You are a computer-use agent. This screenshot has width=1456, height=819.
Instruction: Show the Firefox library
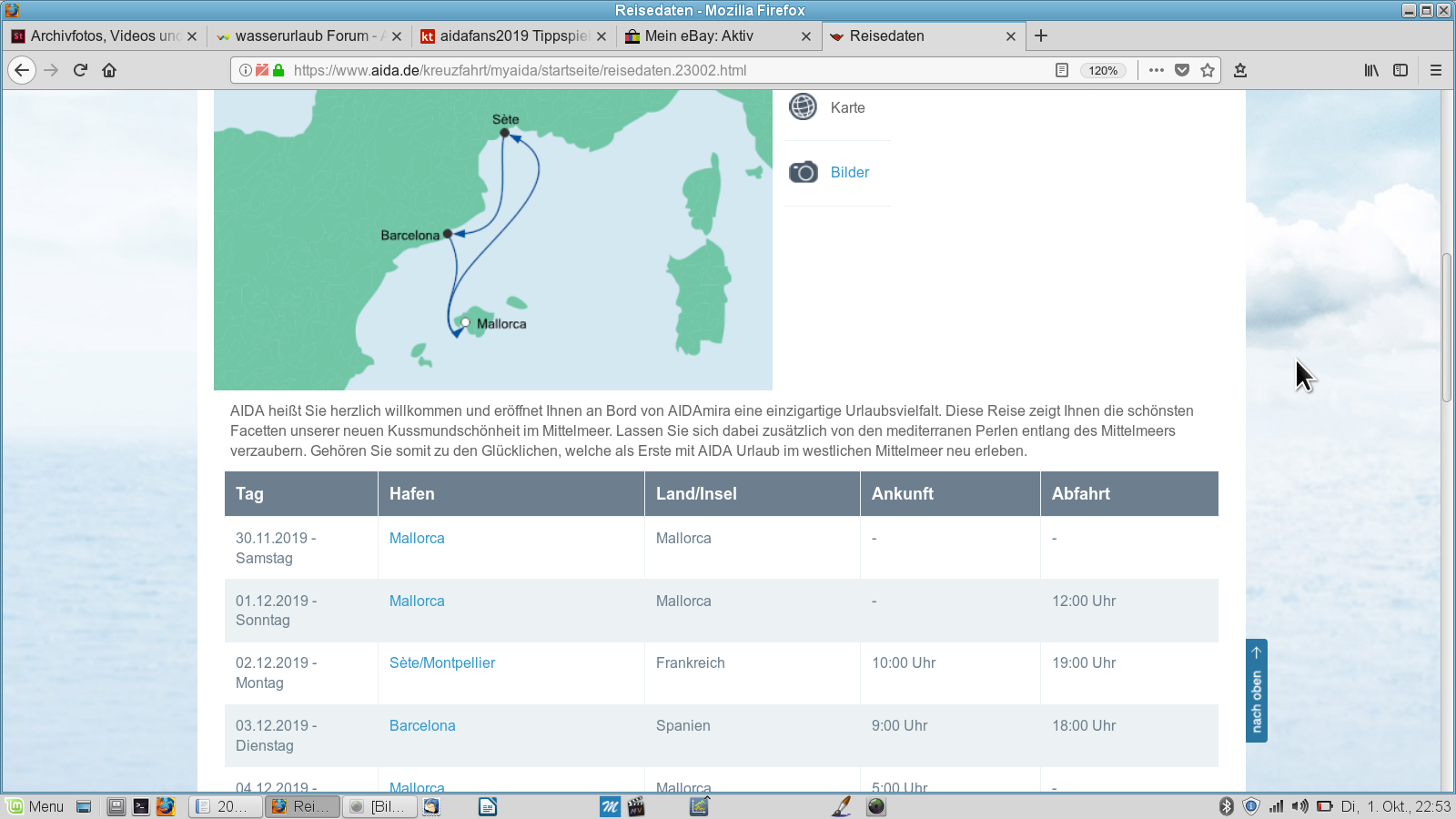pos(1371,70)
